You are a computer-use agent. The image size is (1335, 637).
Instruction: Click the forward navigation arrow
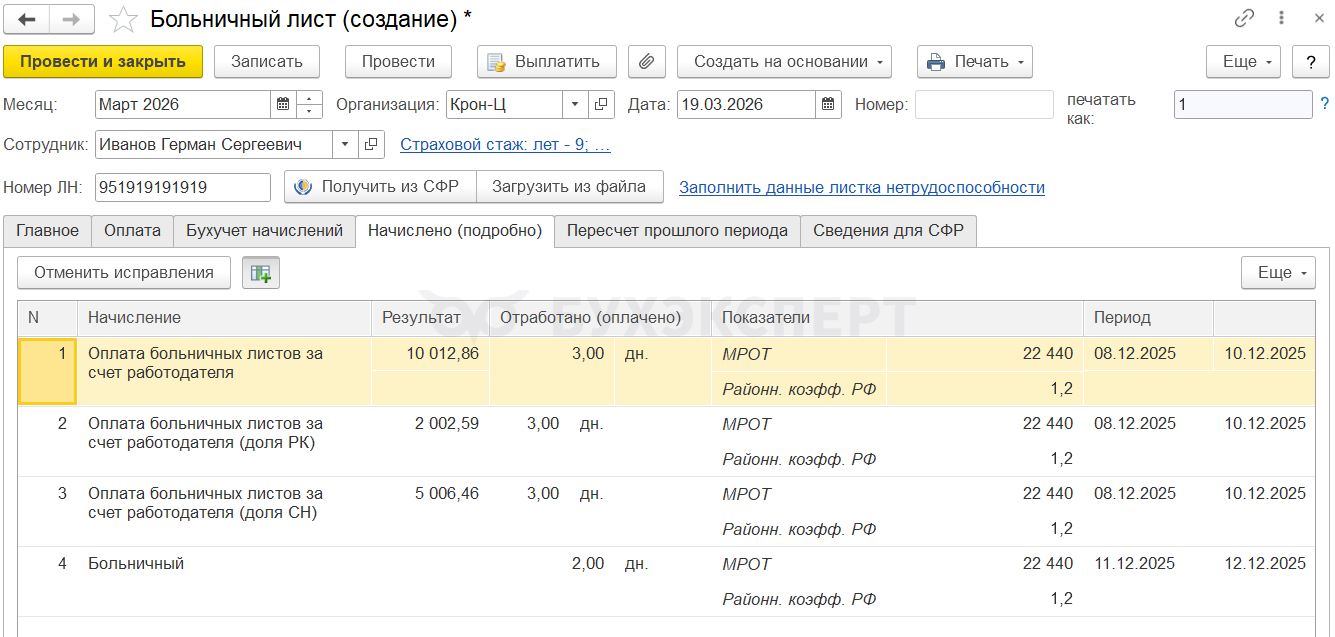[x=72, y=19]
